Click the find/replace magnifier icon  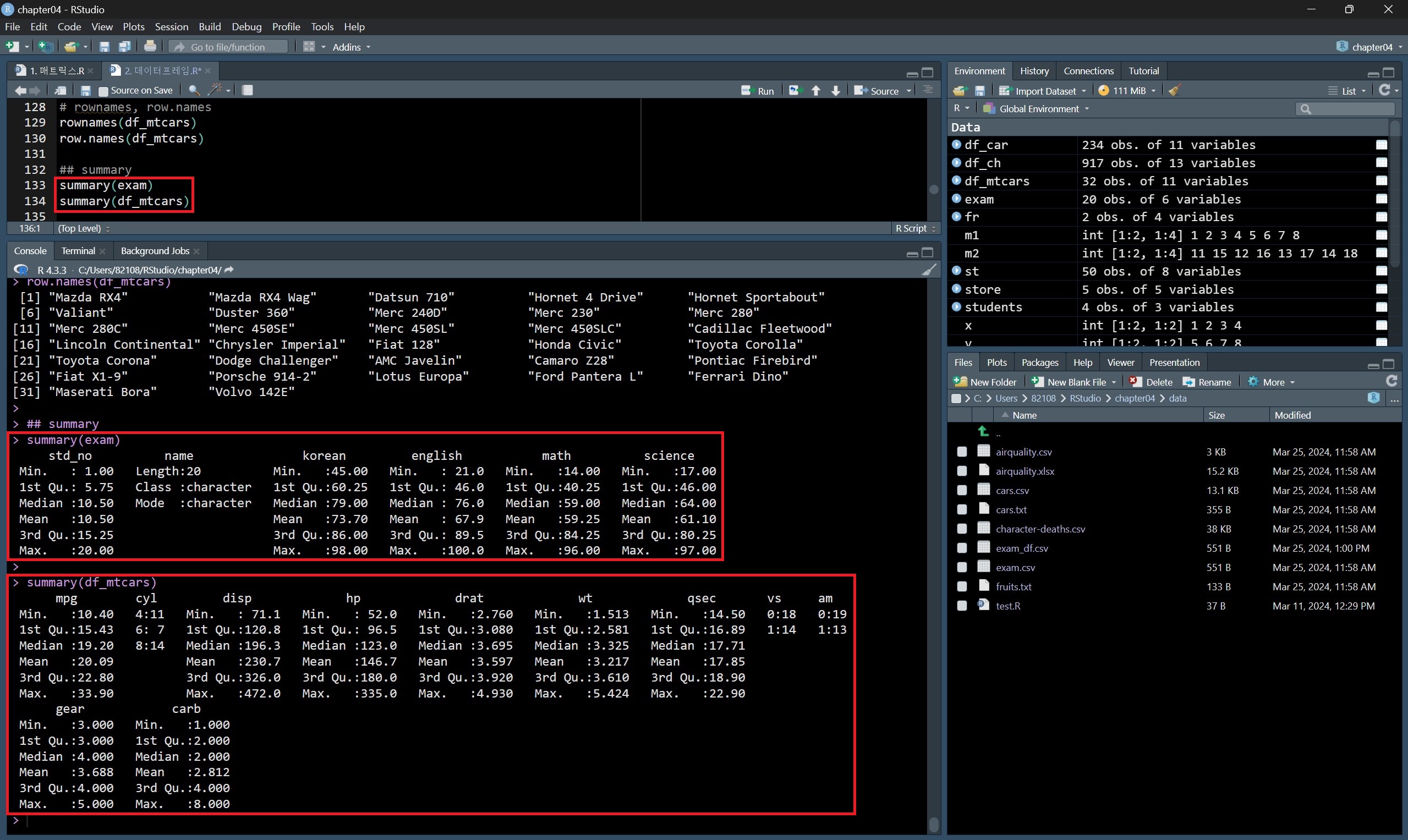tap(194, 90)
